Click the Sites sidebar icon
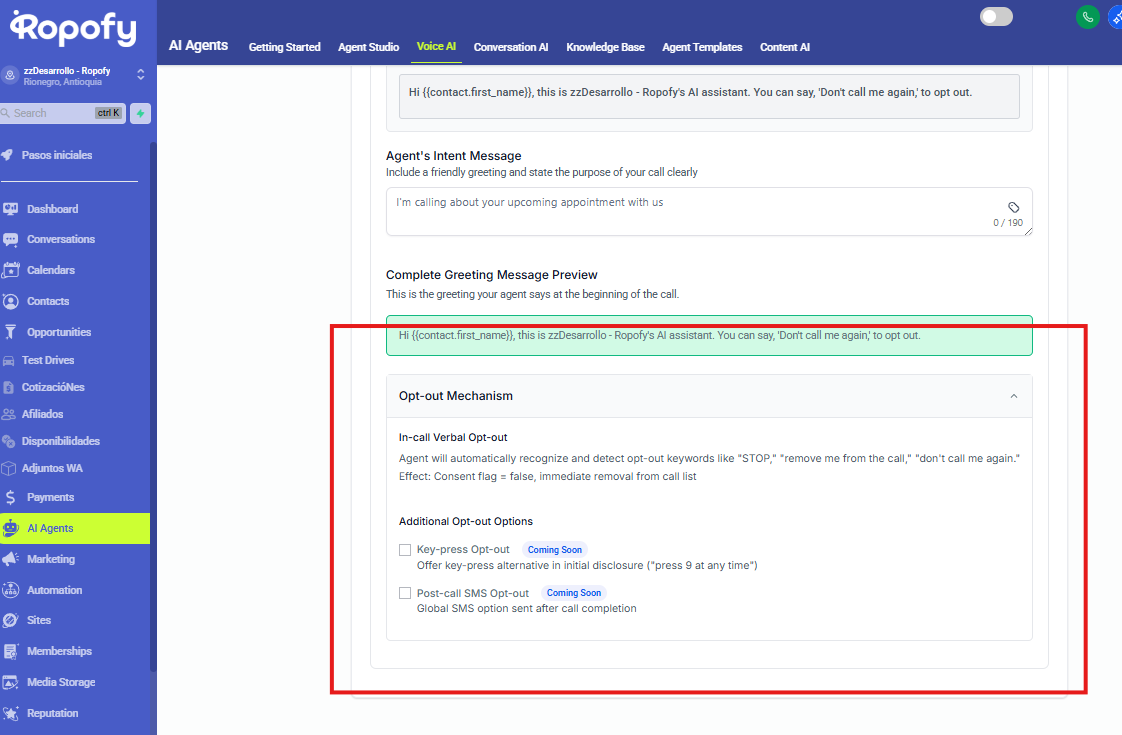This screenshot has width=1122, height=735. tap(10, 620)
